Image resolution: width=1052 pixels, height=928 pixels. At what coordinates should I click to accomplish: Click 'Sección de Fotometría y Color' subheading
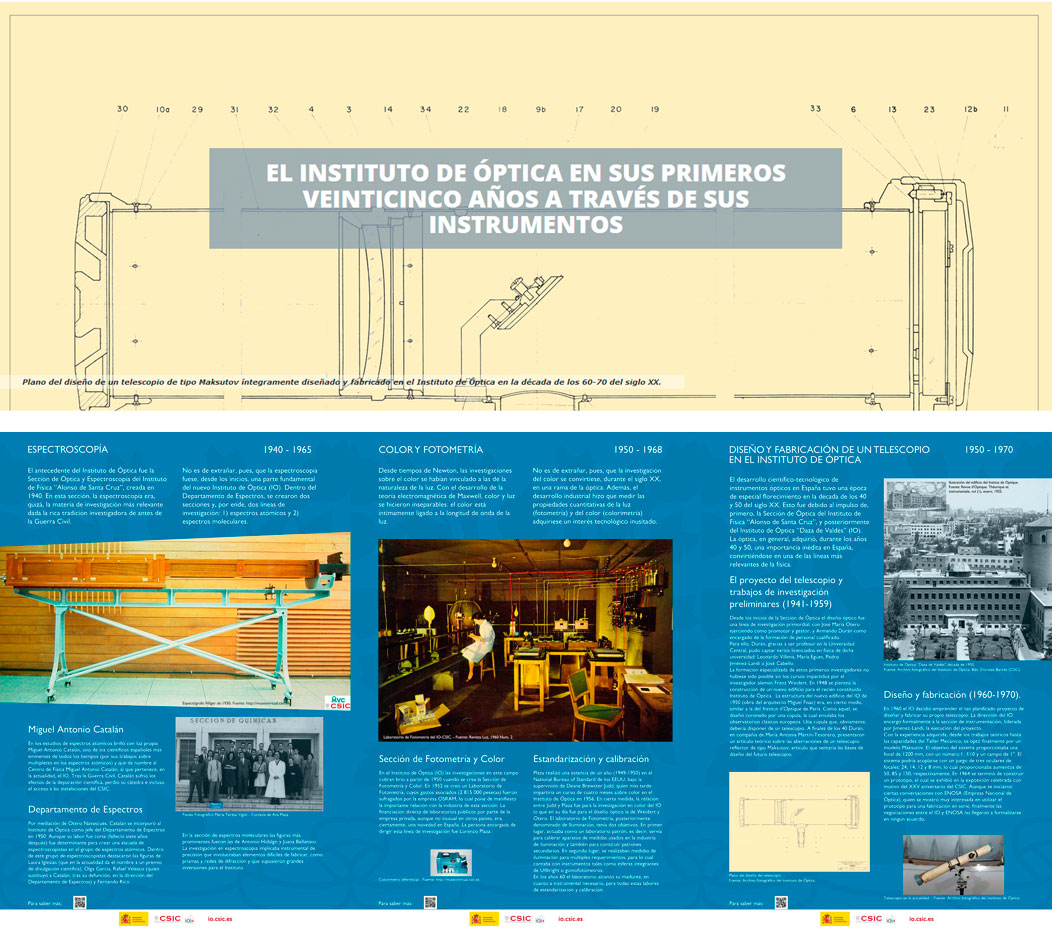(441, 759)
